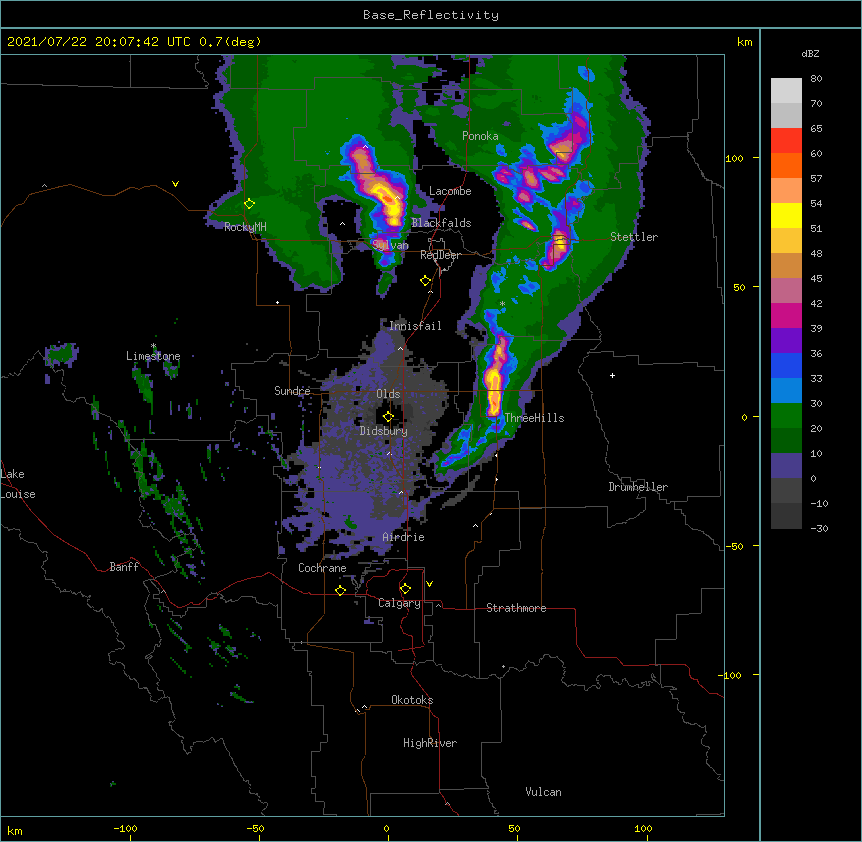Click the yellow marker below Cochrane
Image resolution: width=862 pixels, height=842 pixels.
point(340,590)
